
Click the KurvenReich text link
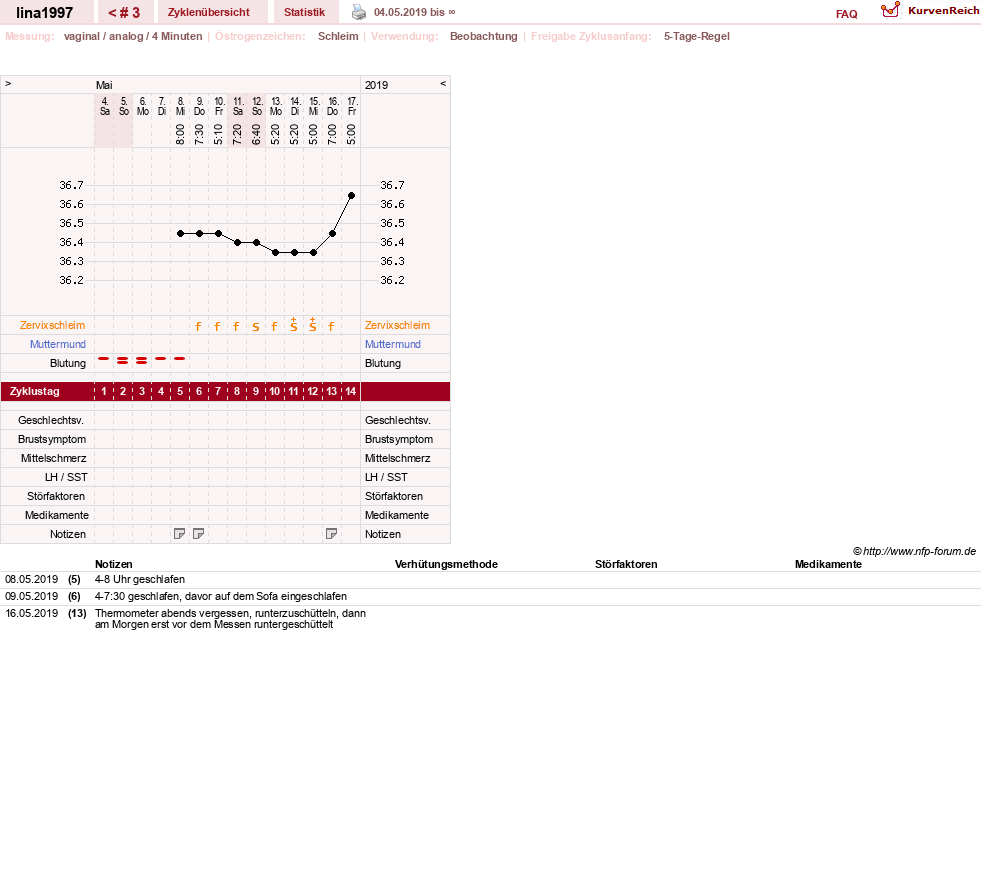943,11
